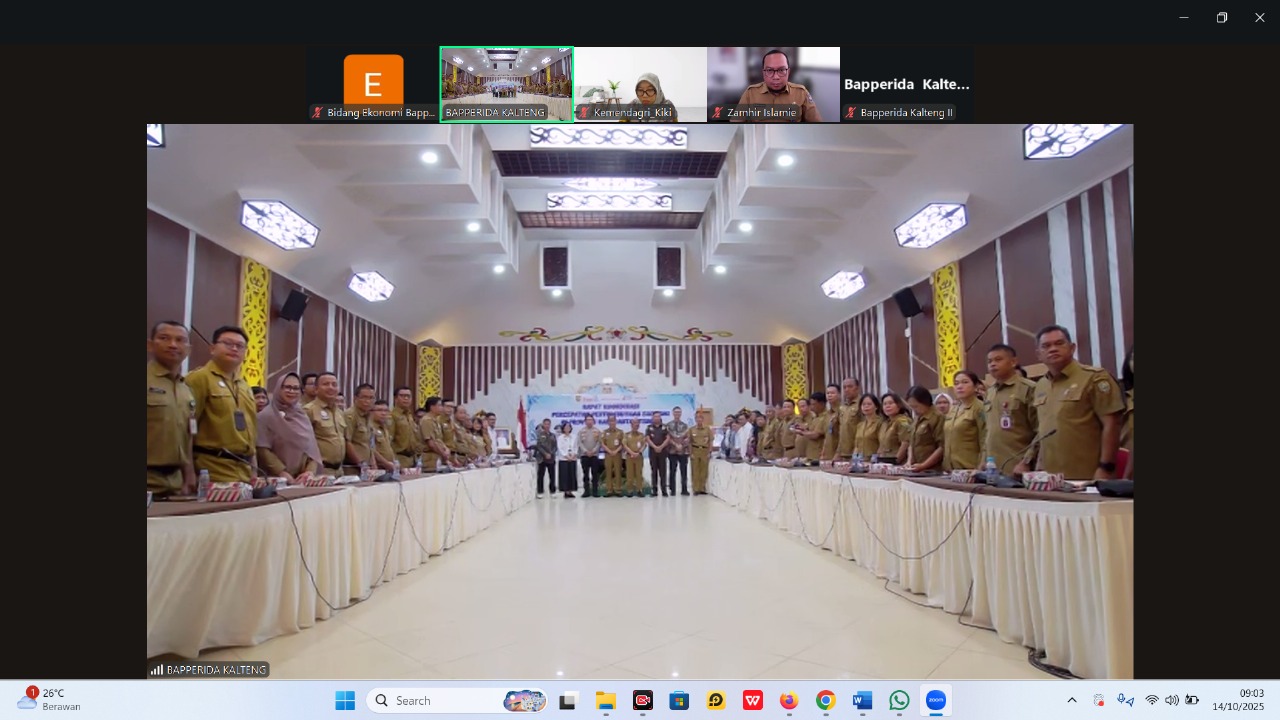
Task: Open Google Chrome from the taskbar
Action: click(825, 701)
